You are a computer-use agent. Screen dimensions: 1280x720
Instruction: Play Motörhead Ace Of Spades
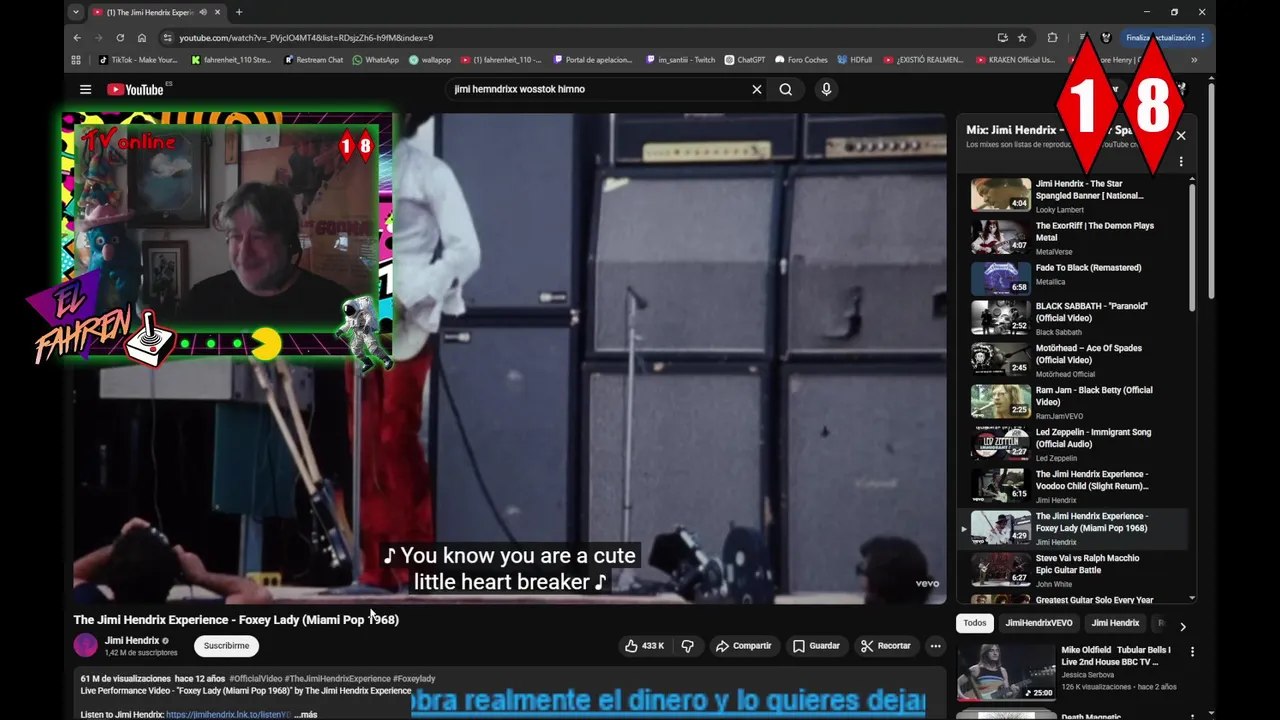click(1078, 360)
